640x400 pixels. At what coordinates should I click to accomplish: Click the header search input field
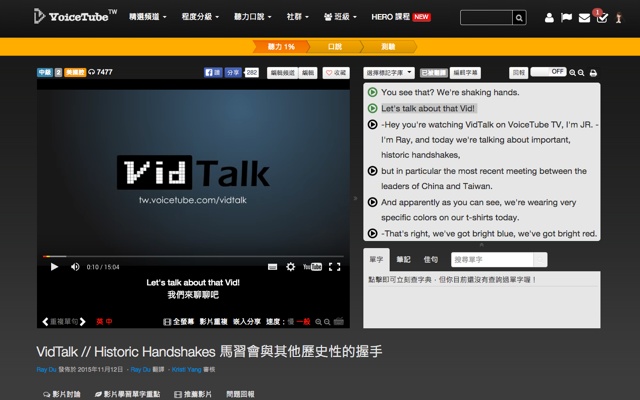coord(486,18)
